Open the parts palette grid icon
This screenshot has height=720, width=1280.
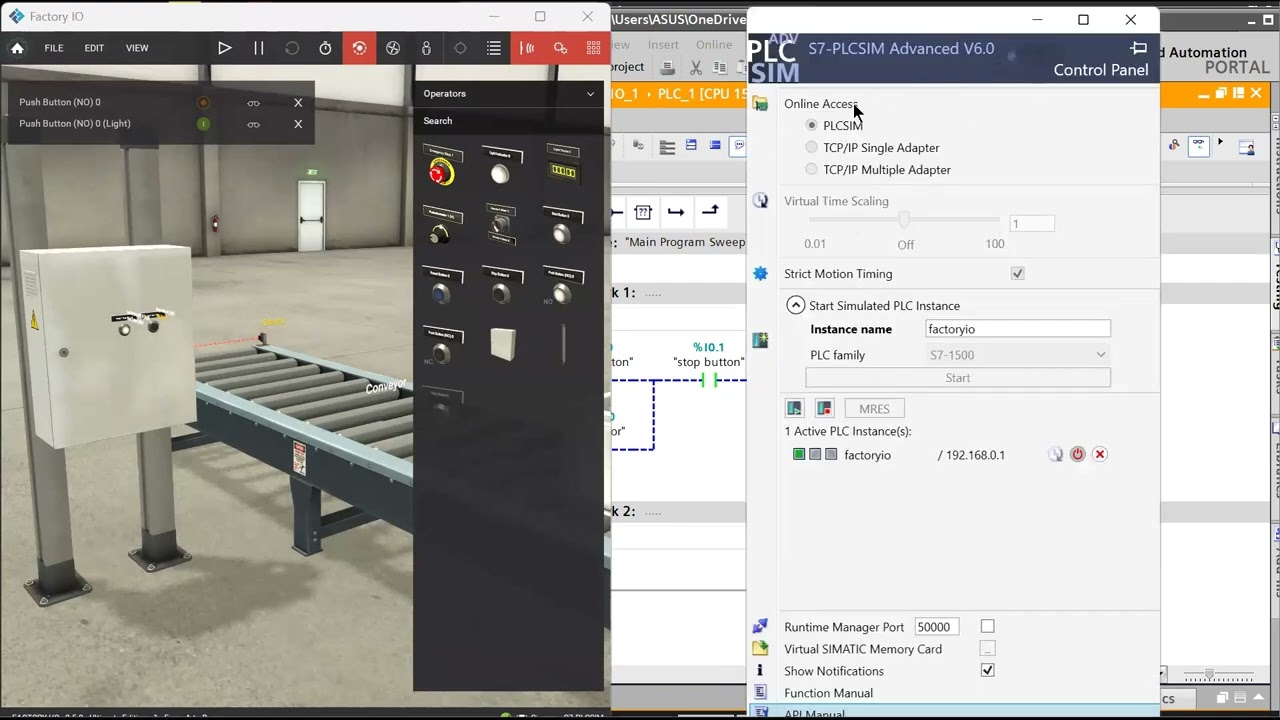(594, 48)
